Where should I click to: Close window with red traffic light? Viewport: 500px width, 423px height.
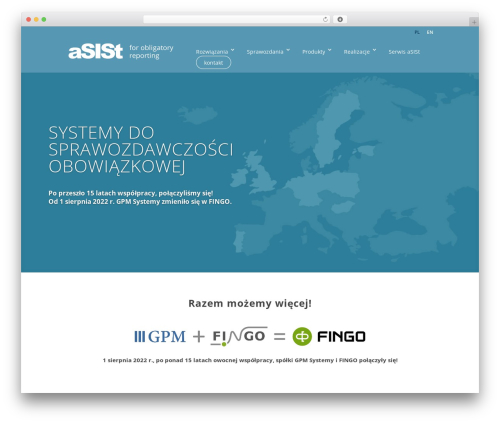point(29,20)
